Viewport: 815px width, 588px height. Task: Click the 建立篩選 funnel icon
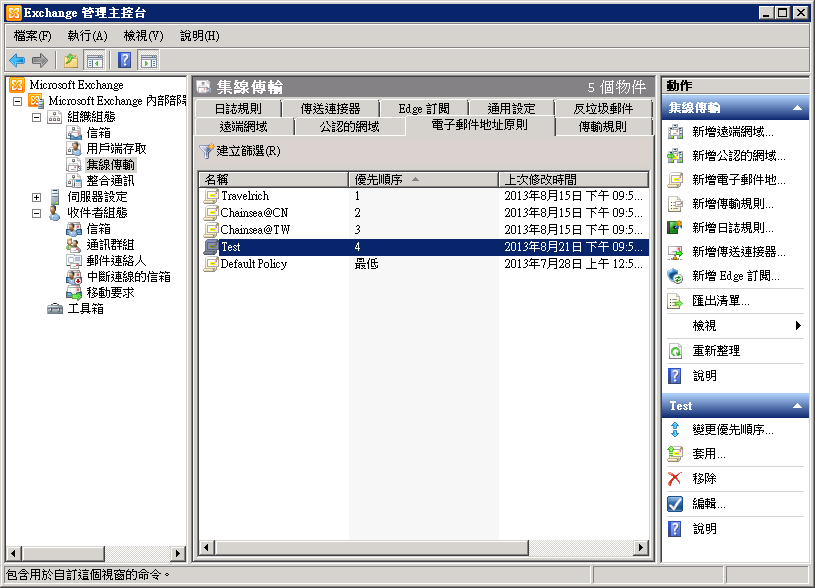click(206, 151)
